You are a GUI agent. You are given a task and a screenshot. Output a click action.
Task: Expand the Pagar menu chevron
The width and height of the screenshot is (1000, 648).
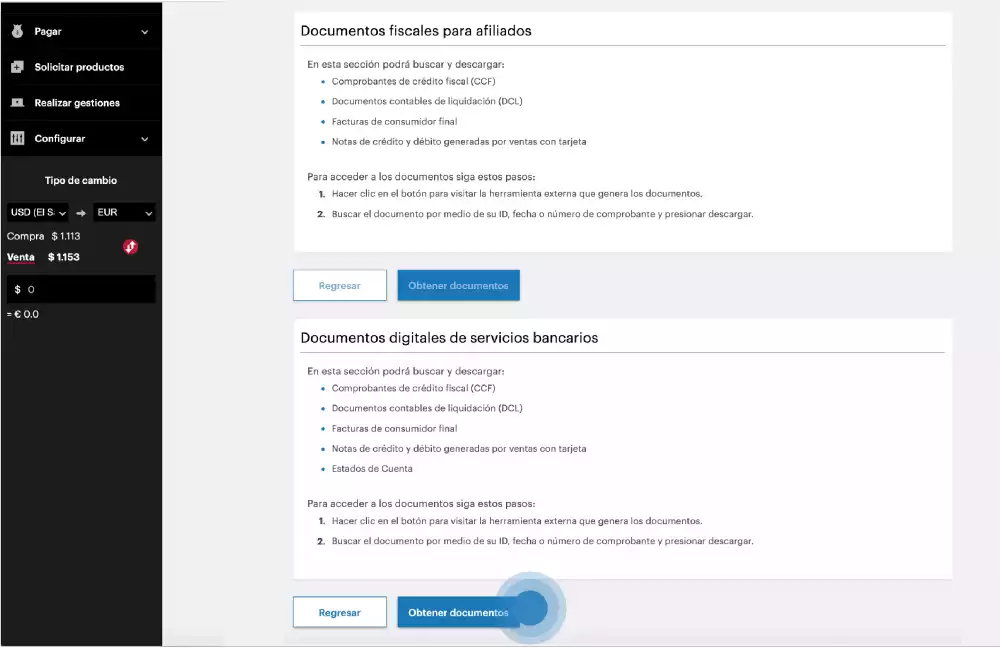coord(145,32)
